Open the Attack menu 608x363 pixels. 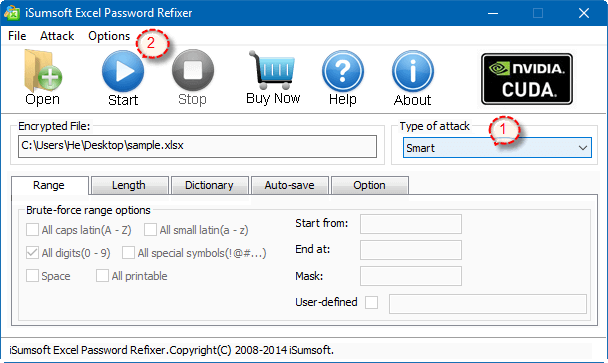[57, 36]
